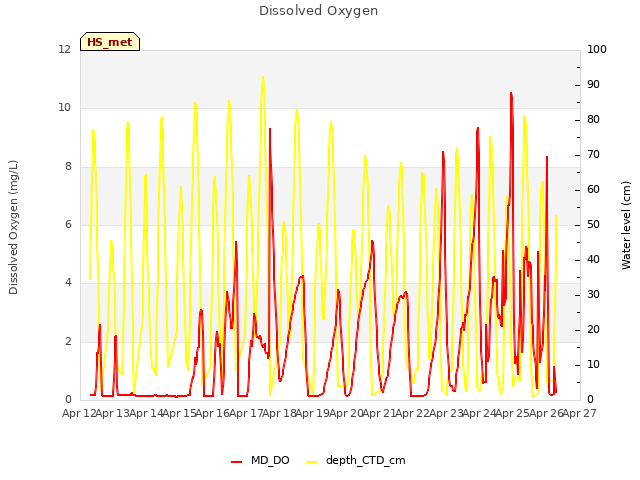Click the Apr 12 x-axis tick label
640x480 pixels.
pyautogui.click(x=79, y=413)
